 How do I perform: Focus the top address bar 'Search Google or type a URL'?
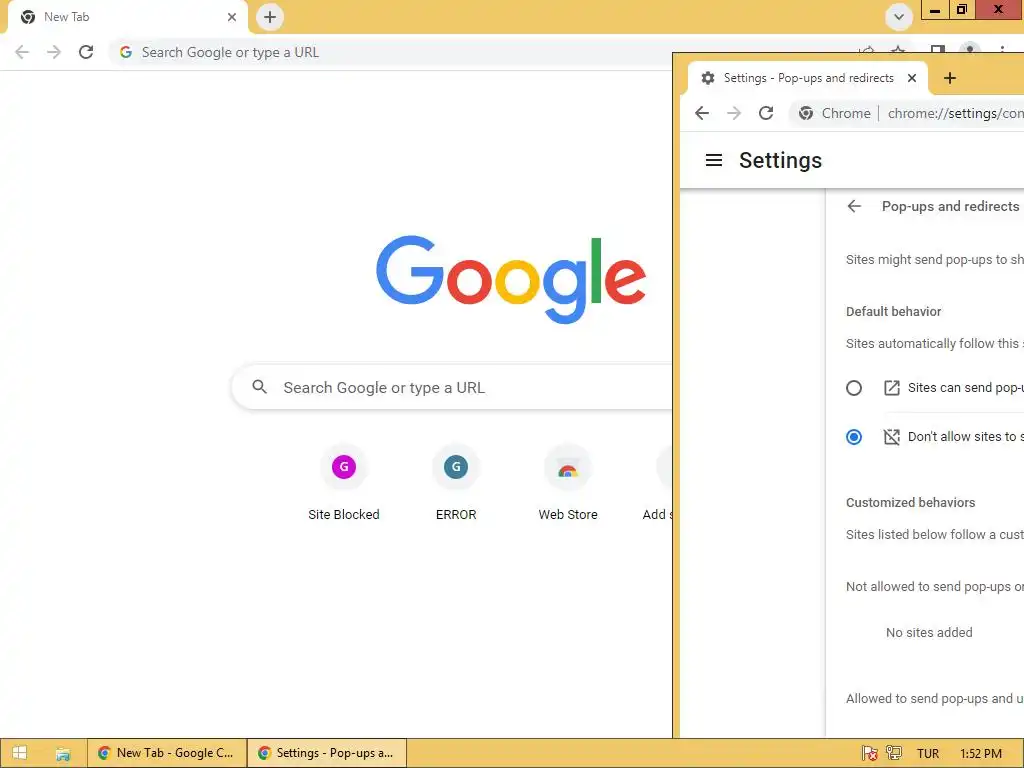392,52
